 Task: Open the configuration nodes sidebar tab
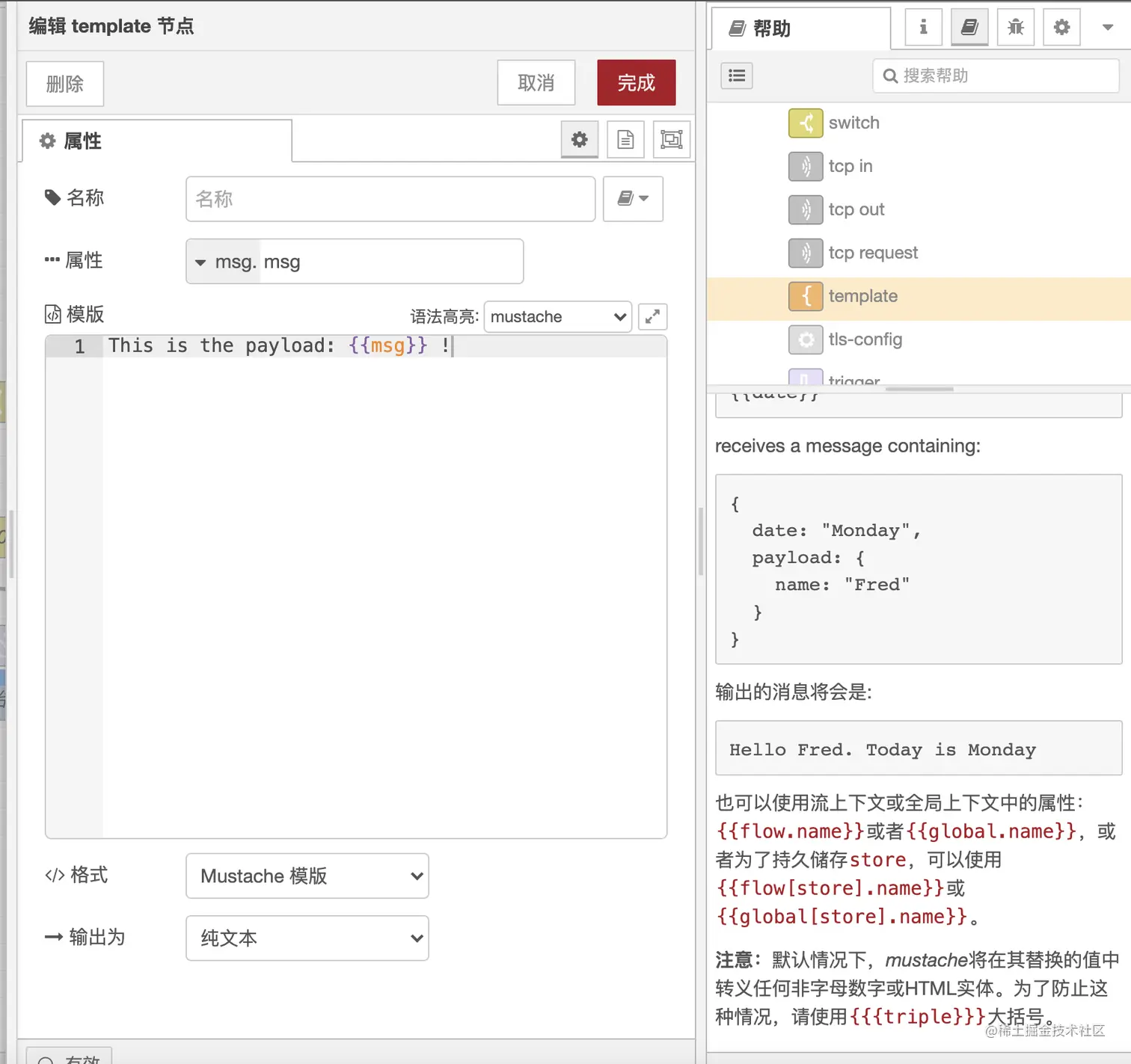pos(1061,28)
